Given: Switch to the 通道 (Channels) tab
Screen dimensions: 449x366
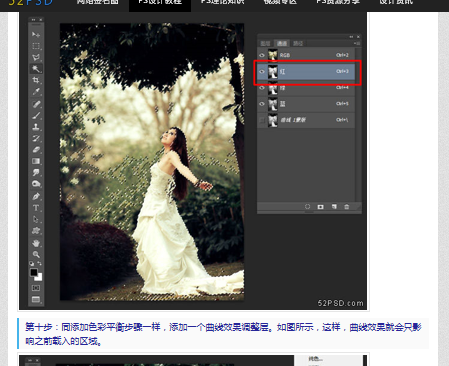Looking at the screenshot, I should (x=282, y=43).
